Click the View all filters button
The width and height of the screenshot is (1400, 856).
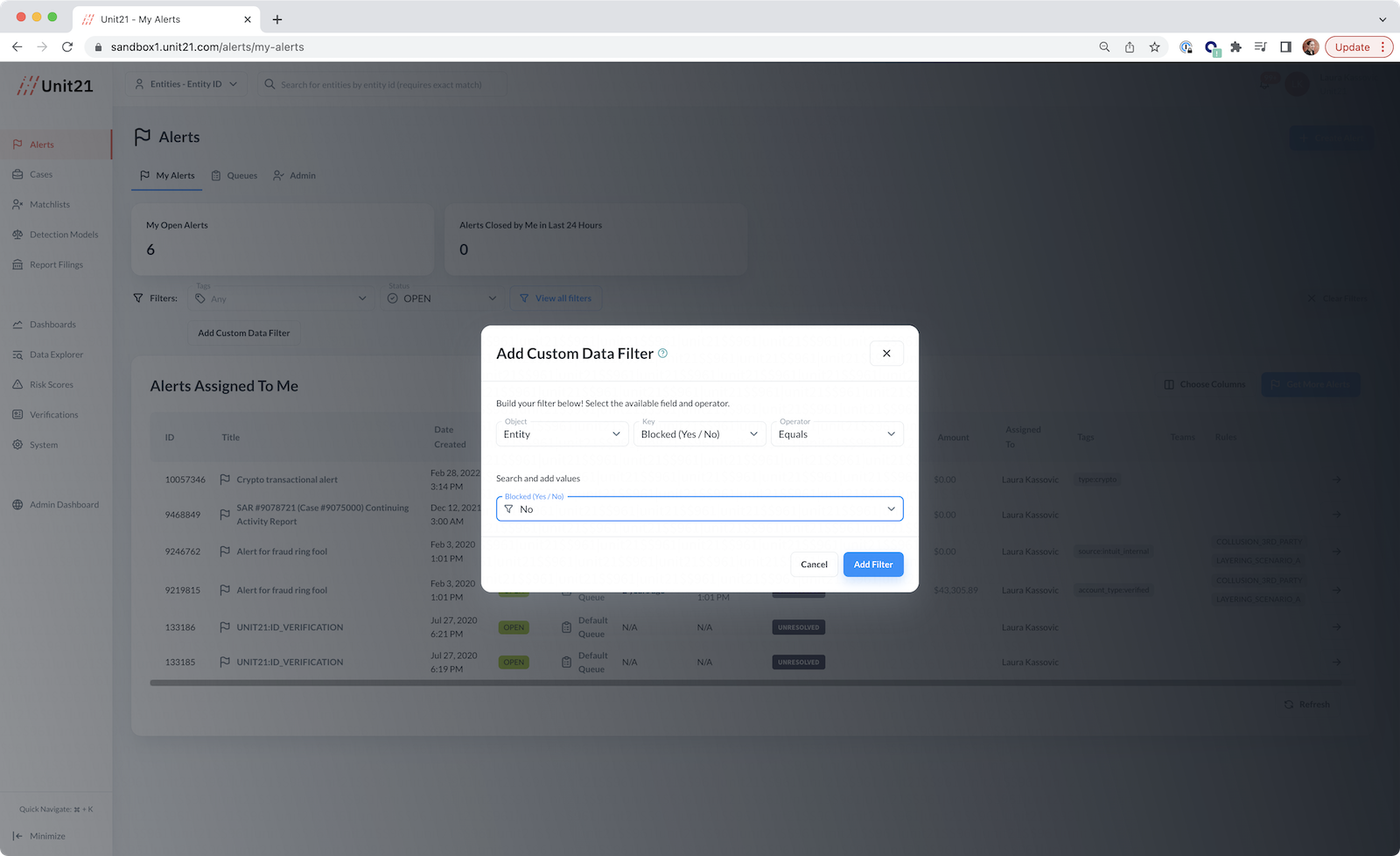coord(556,298)
